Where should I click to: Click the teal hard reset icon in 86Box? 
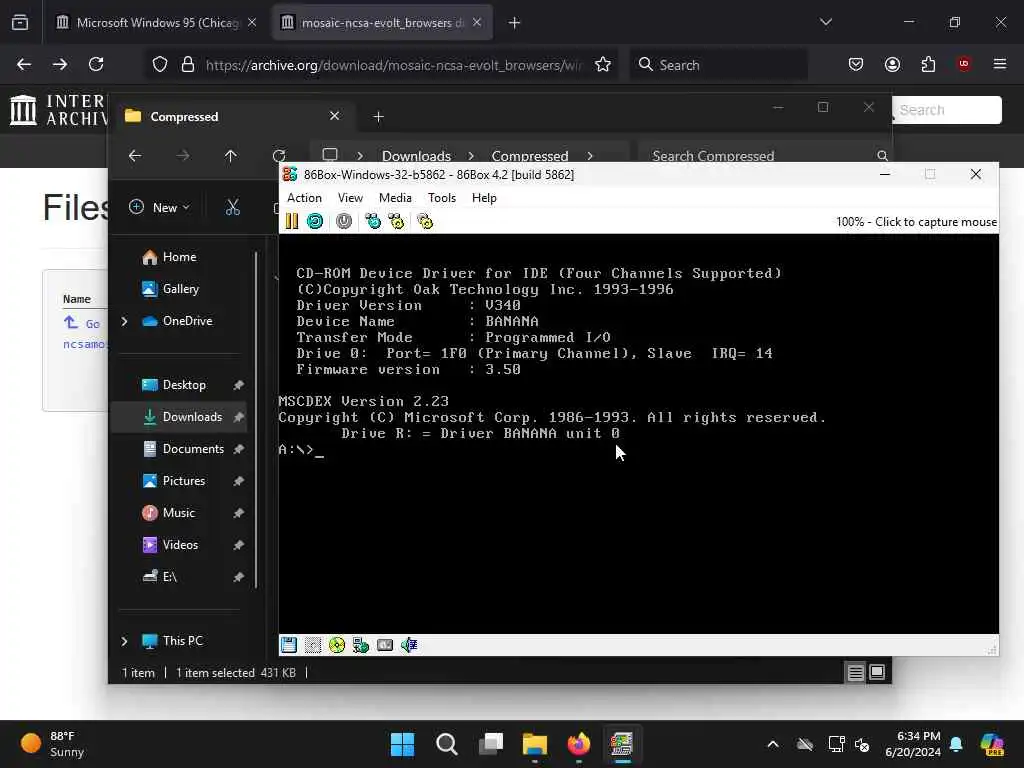click(315, 221)
